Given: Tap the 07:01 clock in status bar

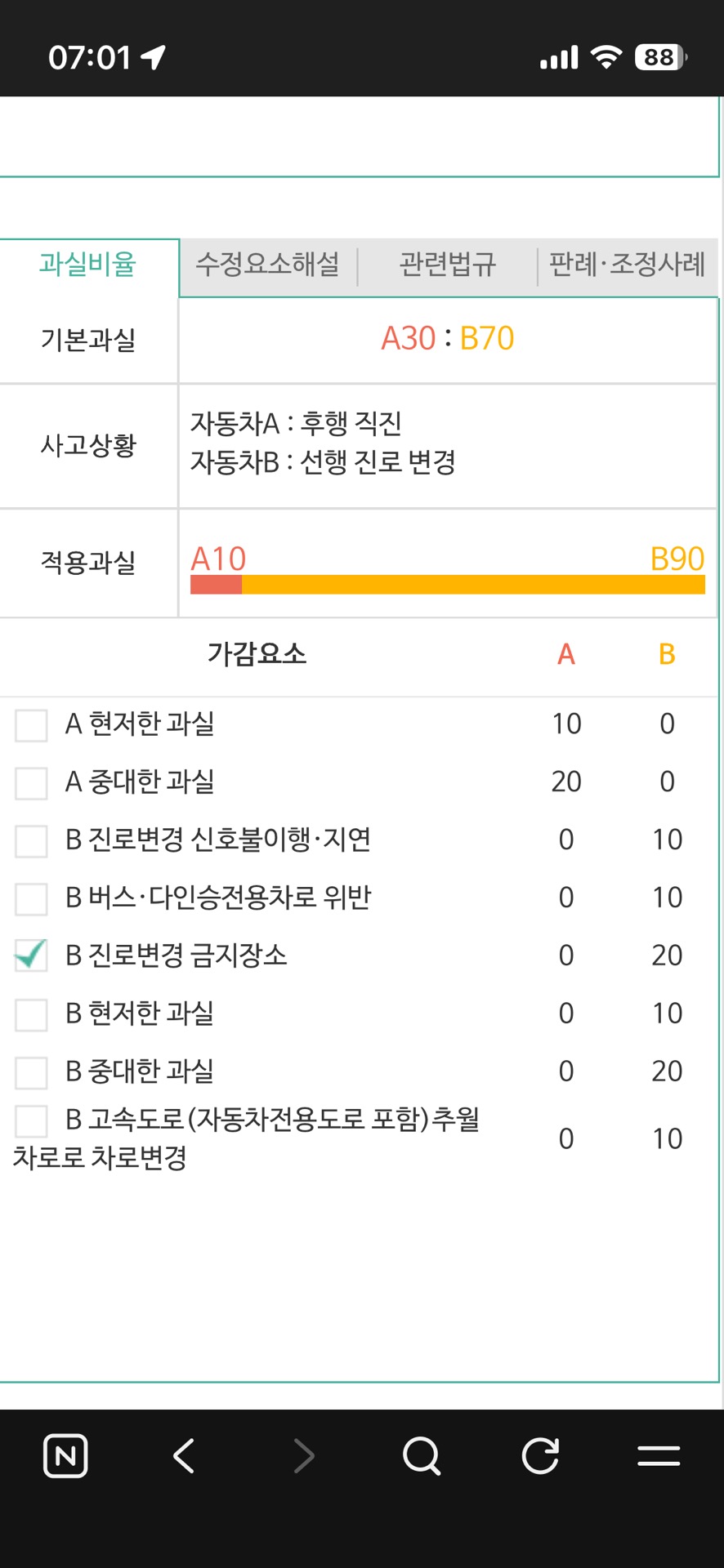Looking at the screenshot, I should coord(90,57).
